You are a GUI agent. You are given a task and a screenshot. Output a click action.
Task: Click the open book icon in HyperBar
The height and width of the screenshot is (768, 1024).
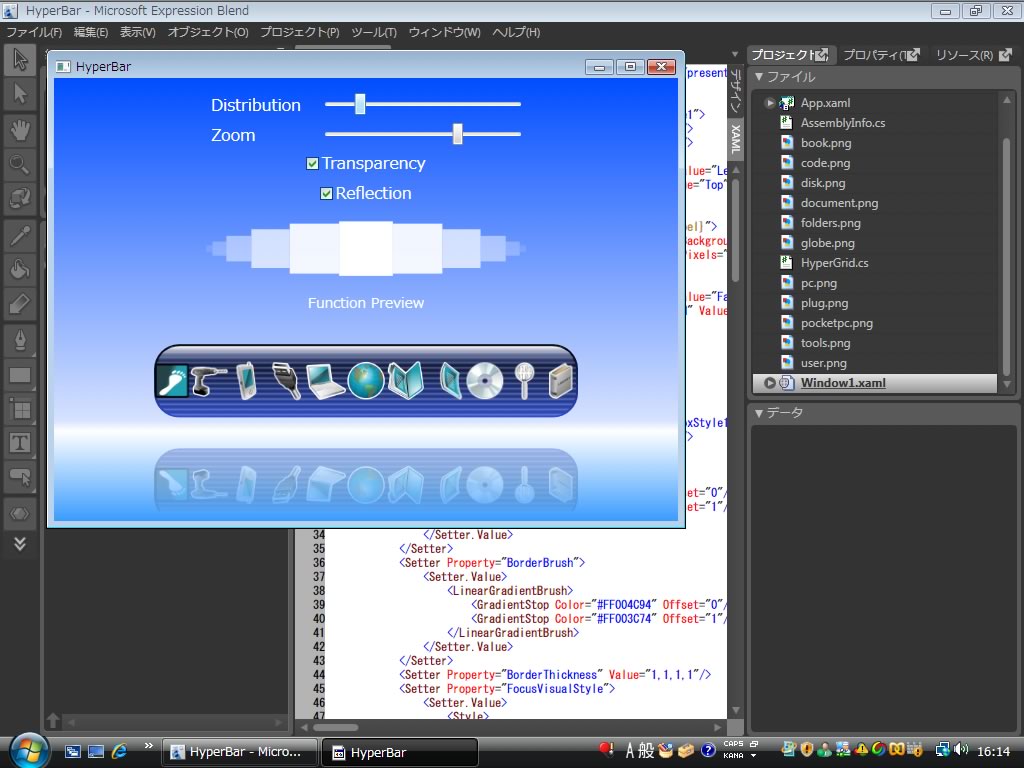tap(406, 381)
